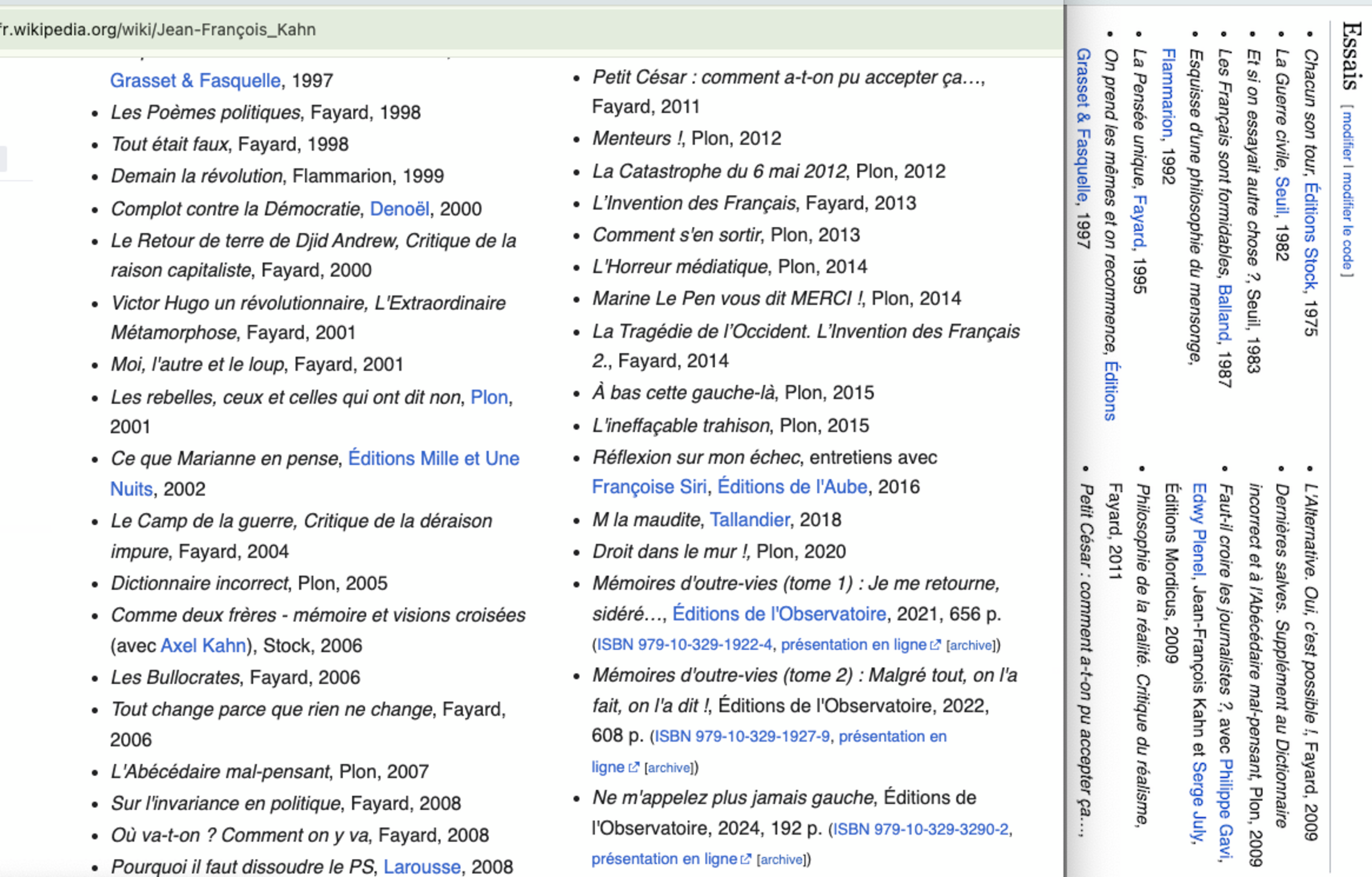The width and height of the screenshot is (1372, 877).
Task: Visit the Axel Kahn article link
Action: click(203, 646)
